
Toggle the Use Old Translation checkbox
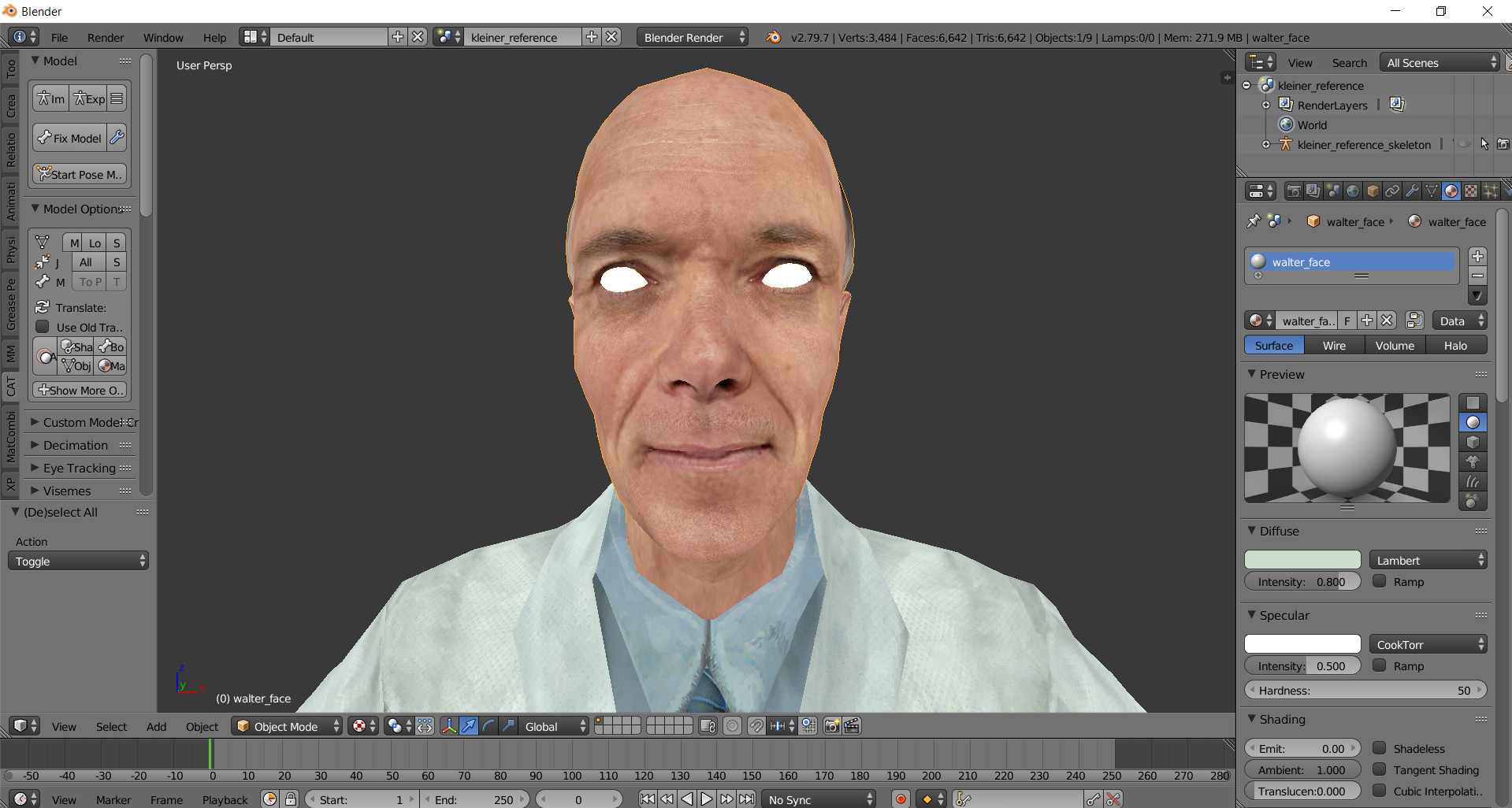[42, 328]
